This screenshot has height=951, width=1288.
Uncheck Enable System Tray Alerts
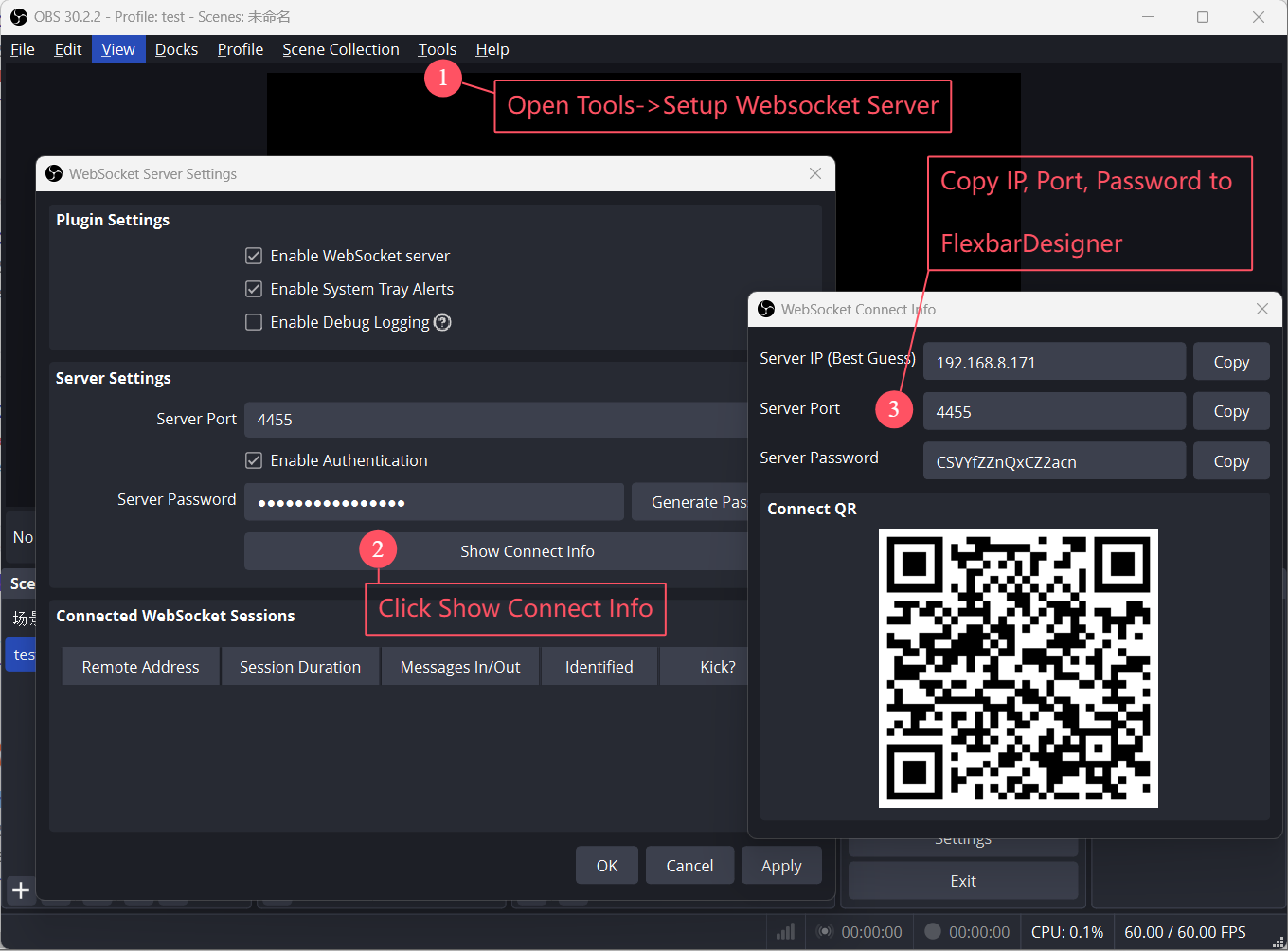(x=254, y=289)
